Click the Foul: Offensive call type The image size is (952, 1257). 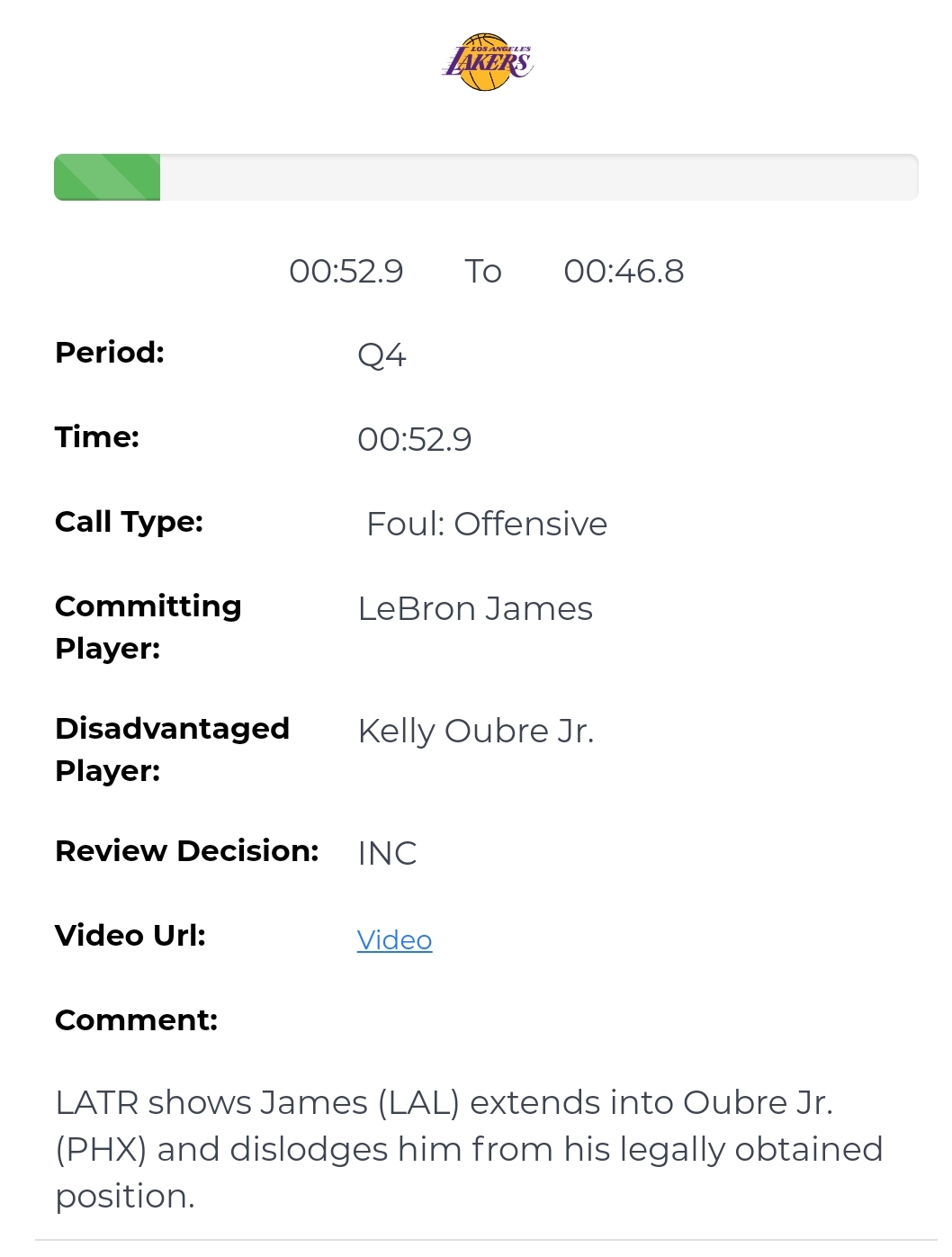click(486, 524)
